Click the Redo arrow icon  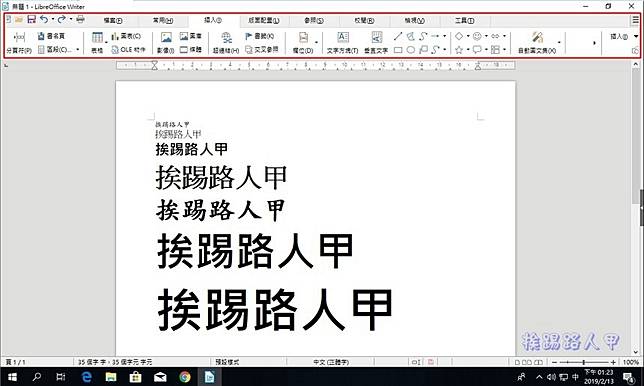[61, 19]
